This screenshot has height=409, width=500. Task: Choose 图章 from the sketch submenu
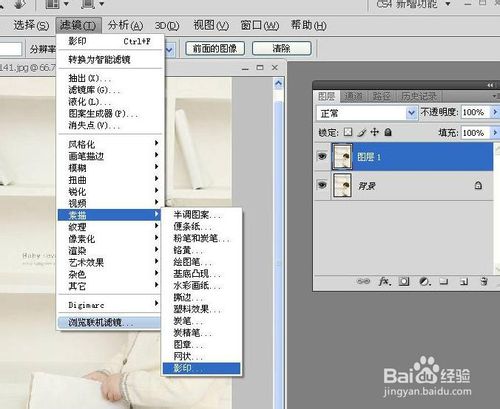pos(201,344)
